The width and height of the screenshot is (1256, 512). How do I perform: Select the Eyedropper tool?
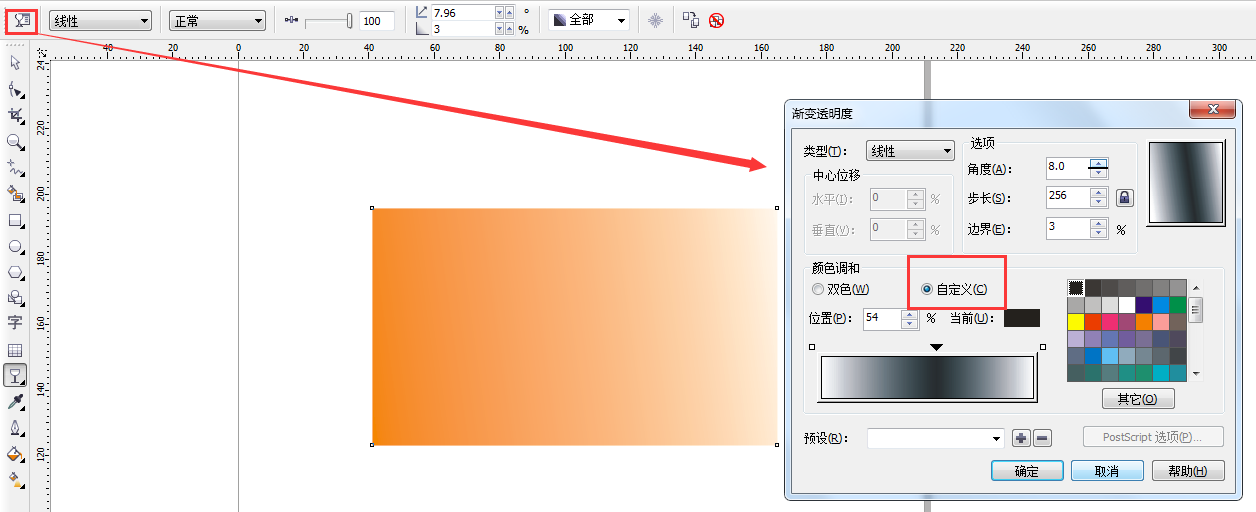click(15, 402)
